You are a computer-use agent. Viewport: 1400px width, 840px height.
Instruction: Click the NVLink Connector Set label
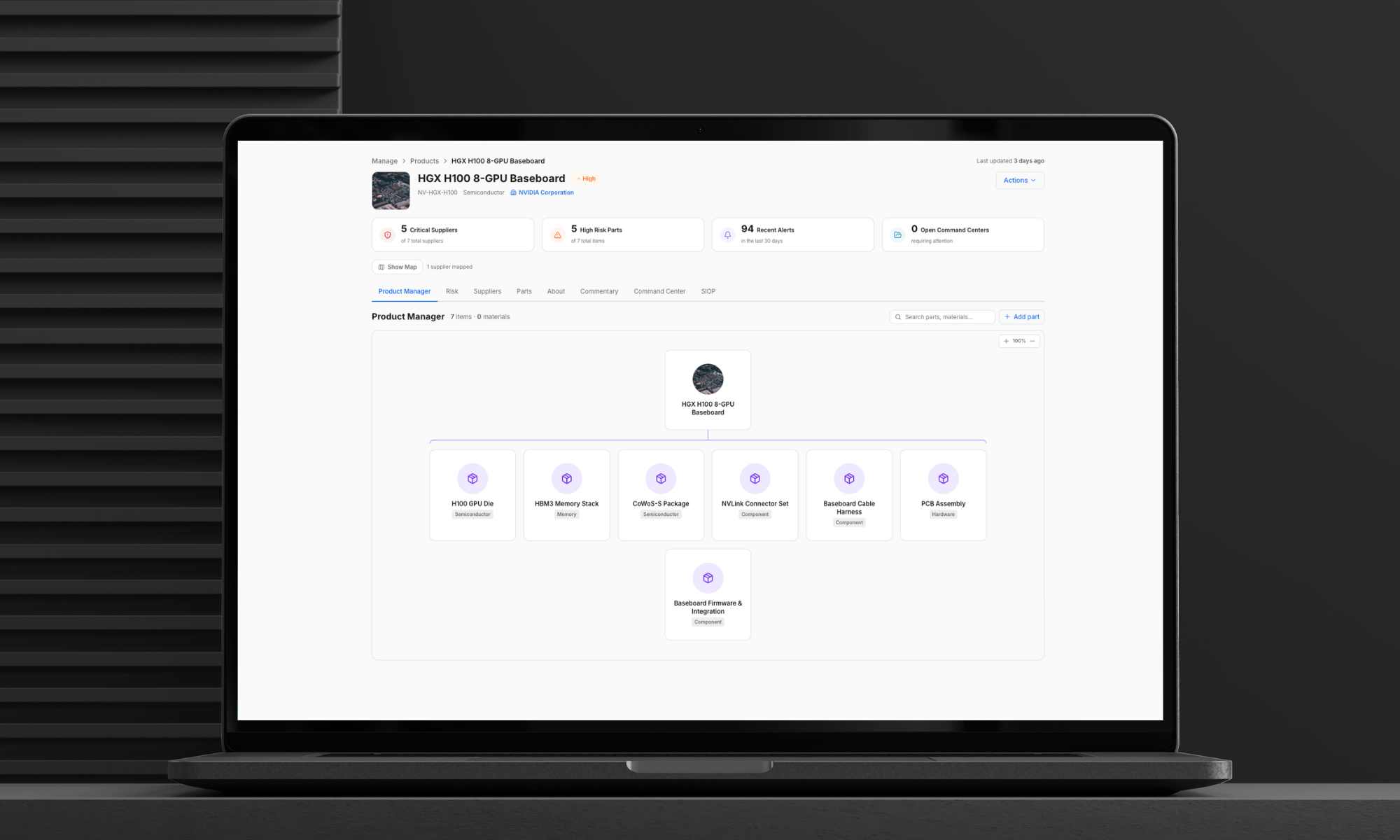(755, 504)
